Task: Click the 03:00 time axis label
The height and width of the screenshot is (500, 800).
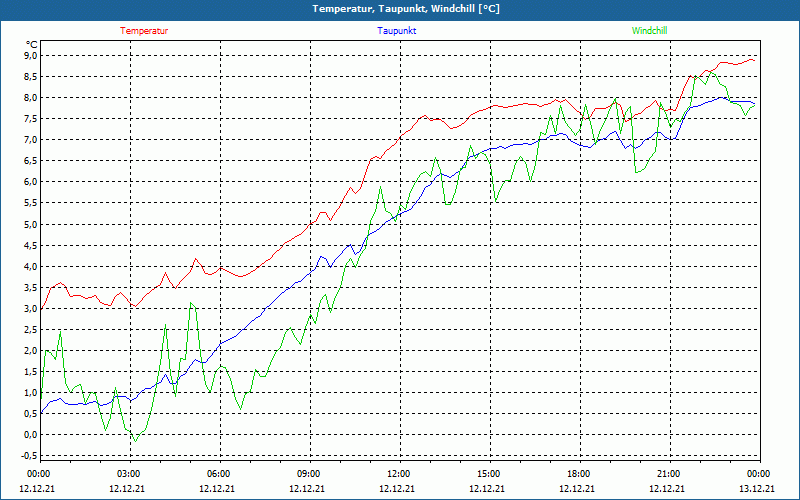Action: (127, 474)
